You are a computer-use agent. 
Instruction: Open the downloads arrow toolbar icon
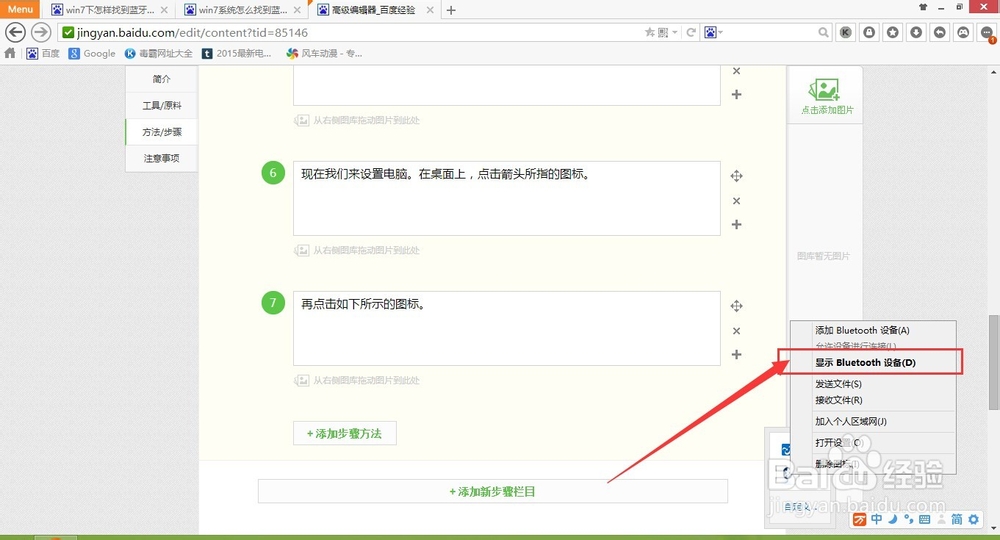coord(916,32)
